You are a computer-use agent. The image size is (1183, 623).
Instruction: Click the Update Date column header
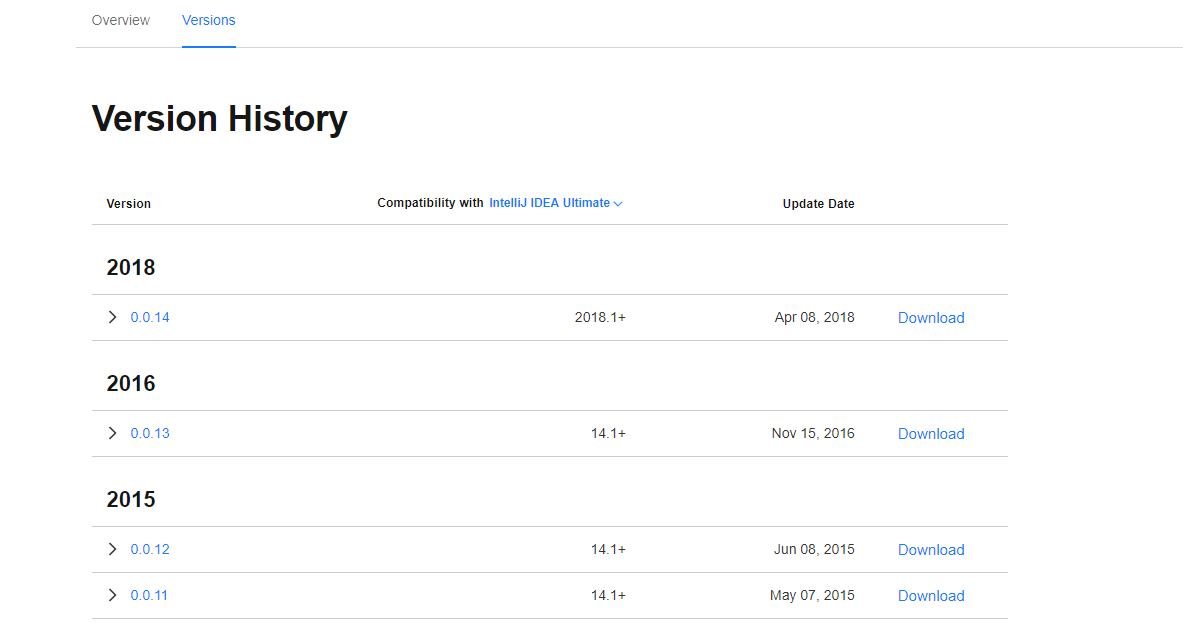tap(818, 204)
